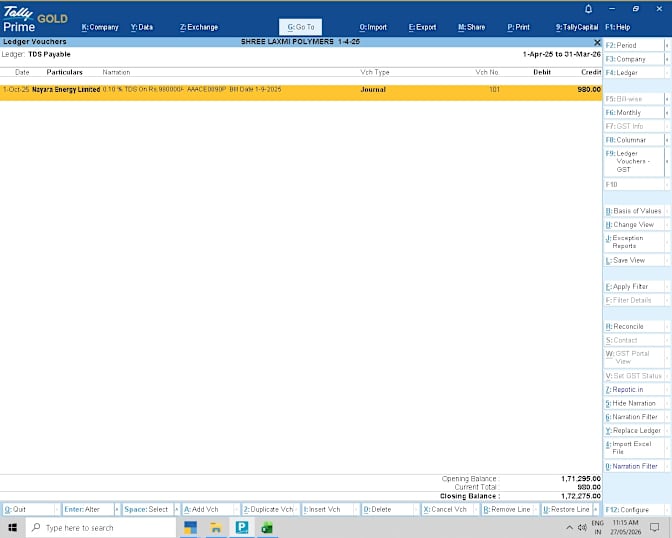Image resolution: width=672 pixels, height=538 pixels.
Task: Click X: Cancel Vch button
Action: [x=447, y=509]
